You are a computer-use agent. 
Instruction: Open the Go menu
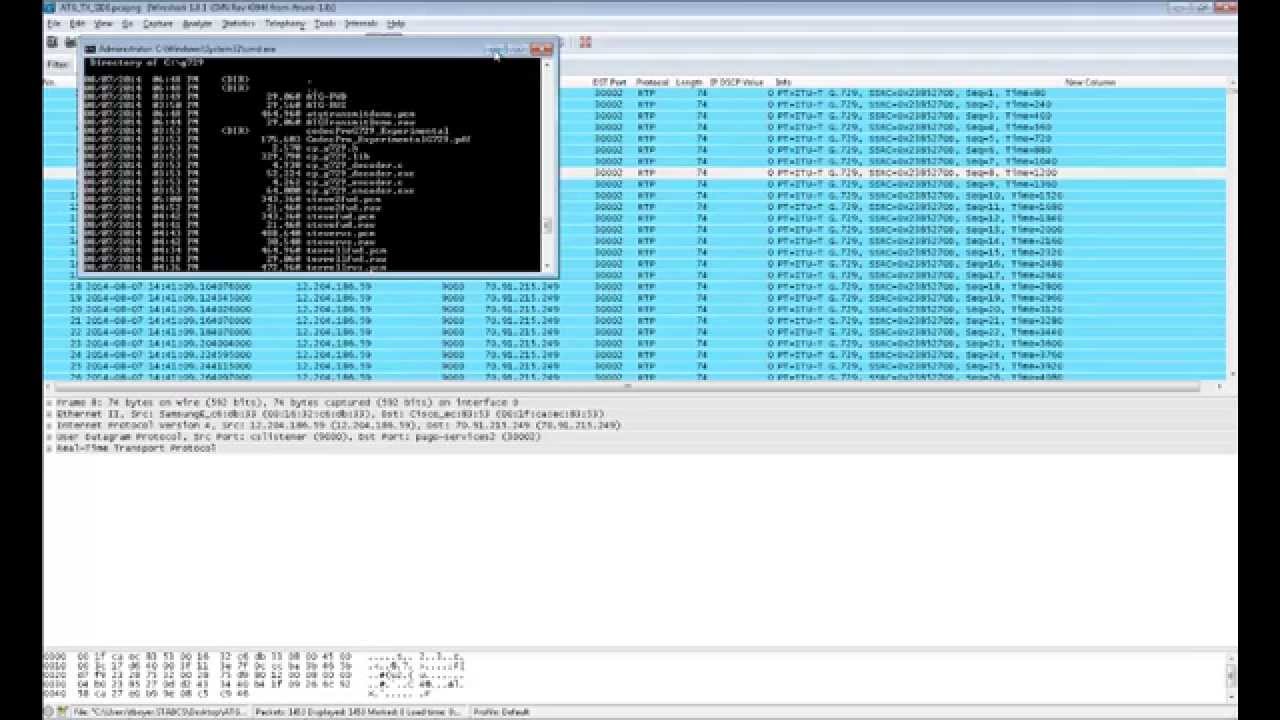coord(127,23)
